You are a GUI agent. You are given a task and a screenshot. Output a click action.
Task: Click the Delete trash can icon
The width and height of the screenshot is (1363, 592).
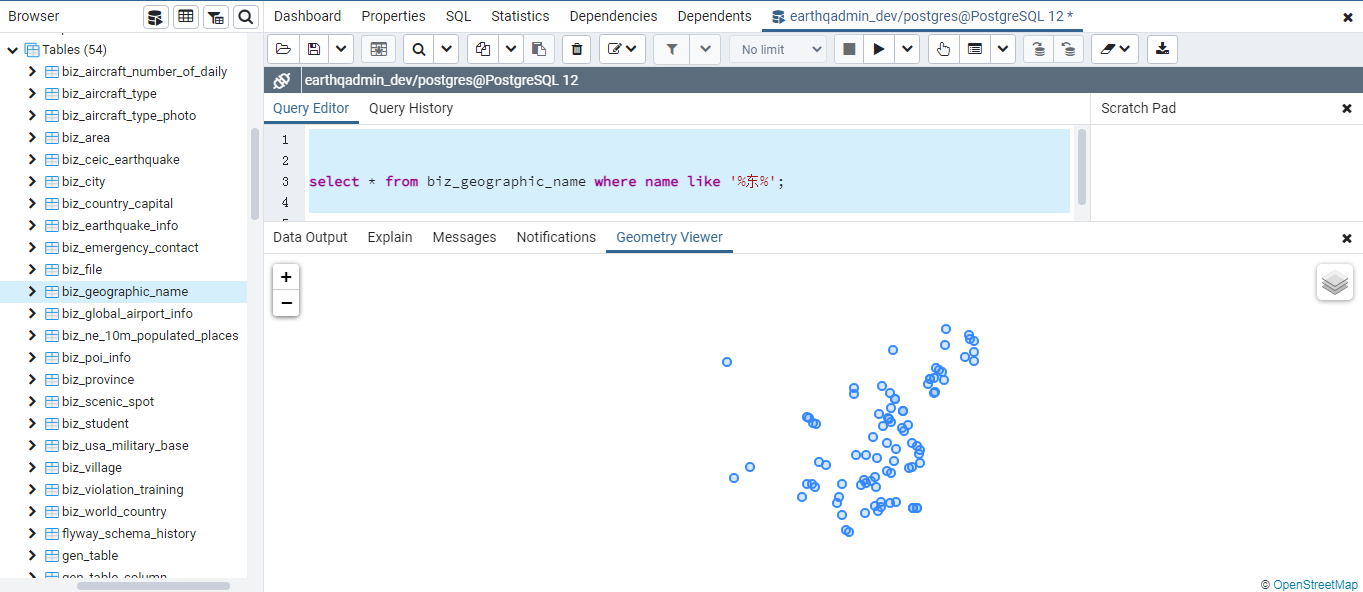click(x=576, y=49)
